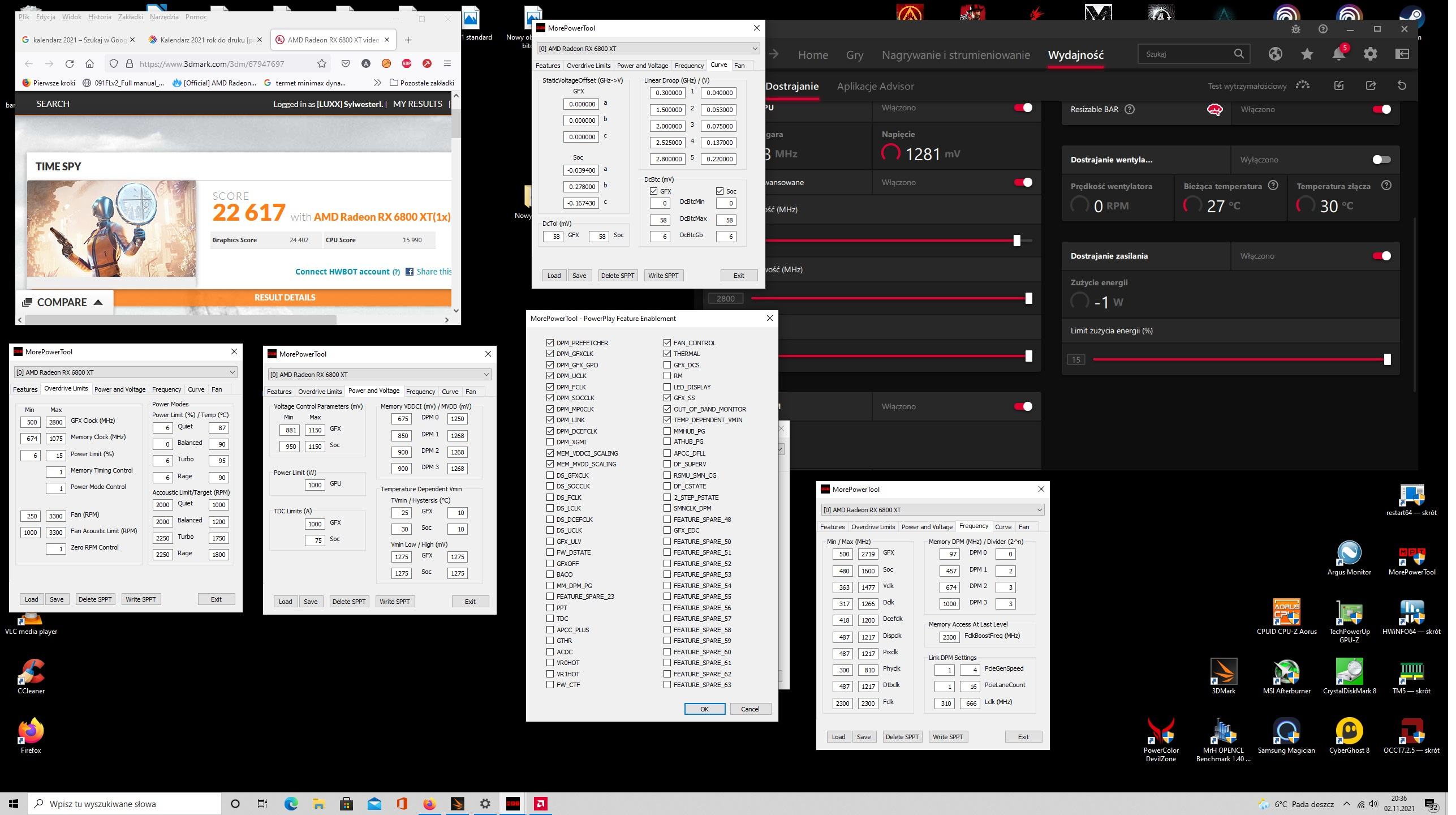Switch to Fan tab in Overdrive Limits window

[x=217, y=390]
